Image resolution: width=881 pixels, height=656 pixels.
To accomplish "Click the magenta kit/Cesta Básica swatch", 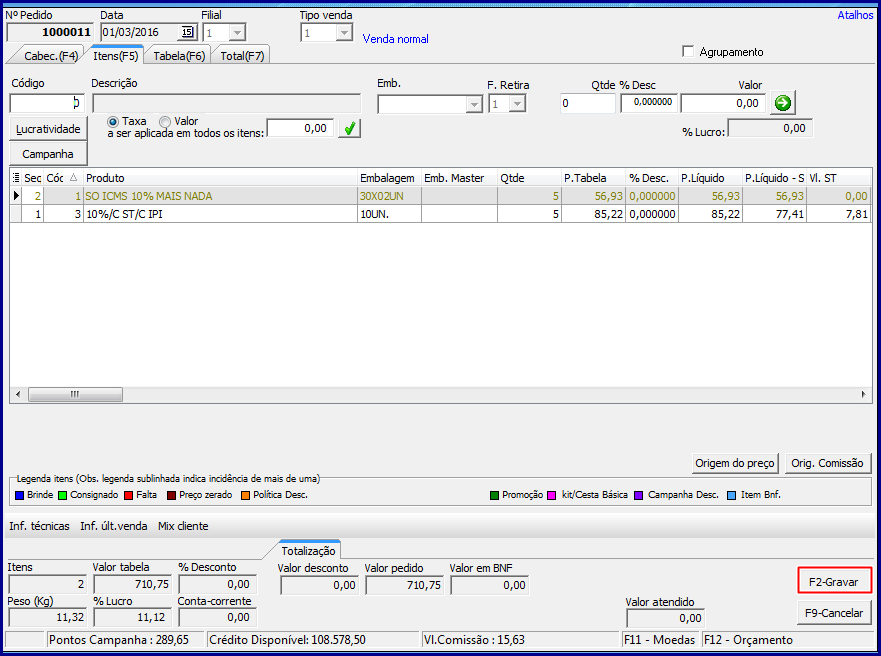I will (552, 495).
